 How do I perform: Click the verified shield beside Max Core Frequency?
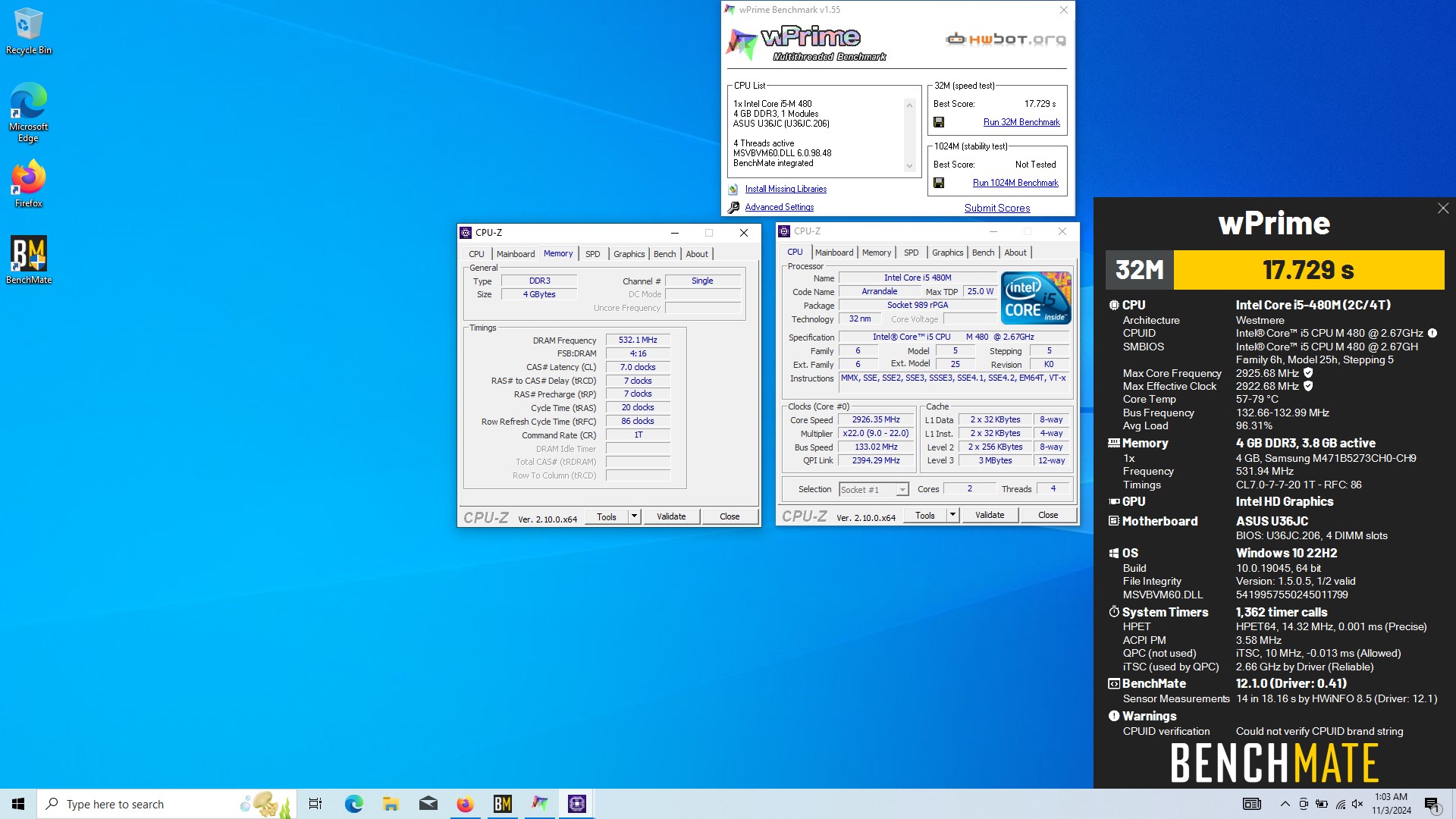(x=1308, y=373)
